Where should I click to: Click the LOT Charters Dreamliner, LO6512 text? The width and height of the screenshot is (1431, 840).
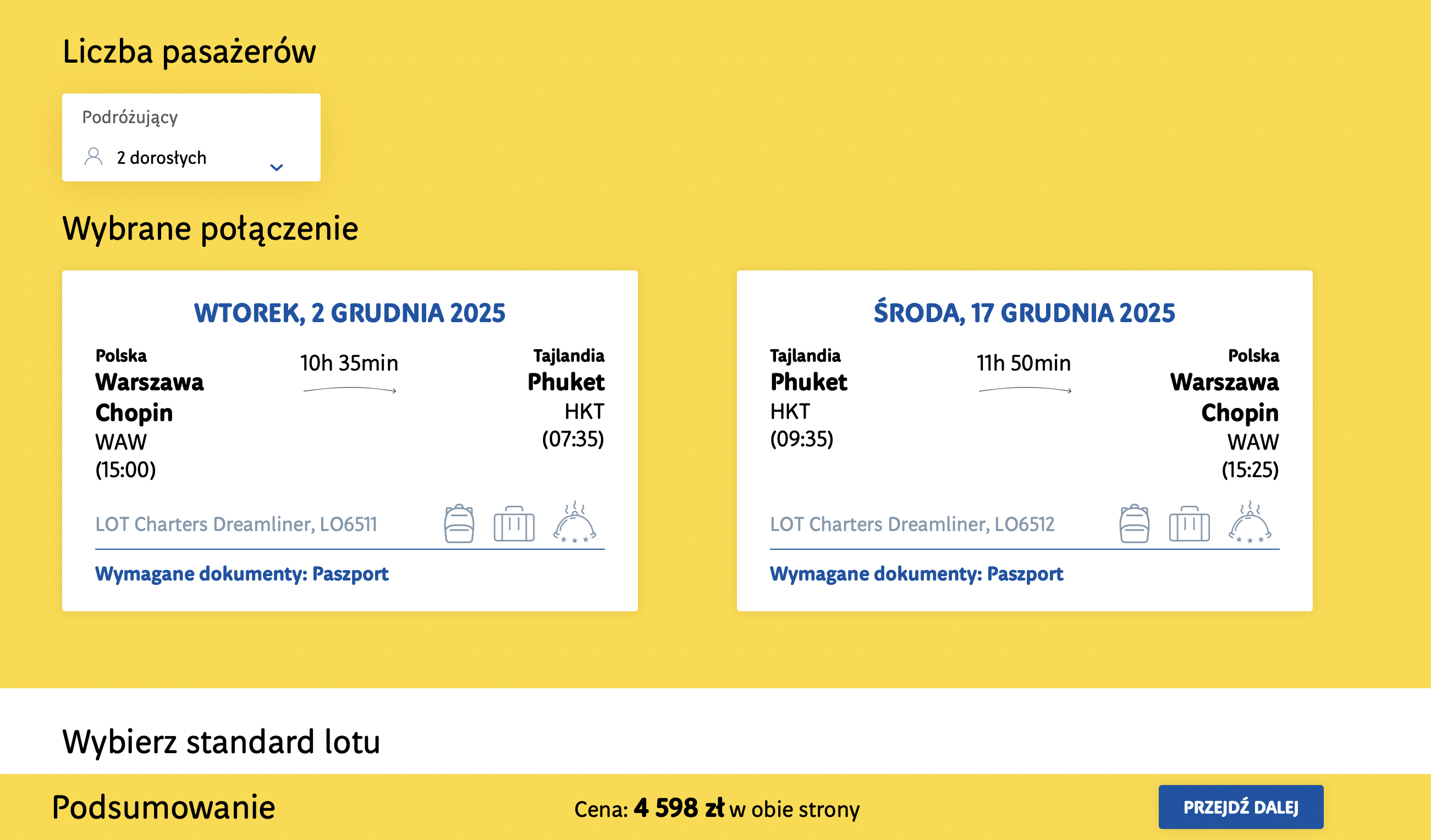[912, 524]
